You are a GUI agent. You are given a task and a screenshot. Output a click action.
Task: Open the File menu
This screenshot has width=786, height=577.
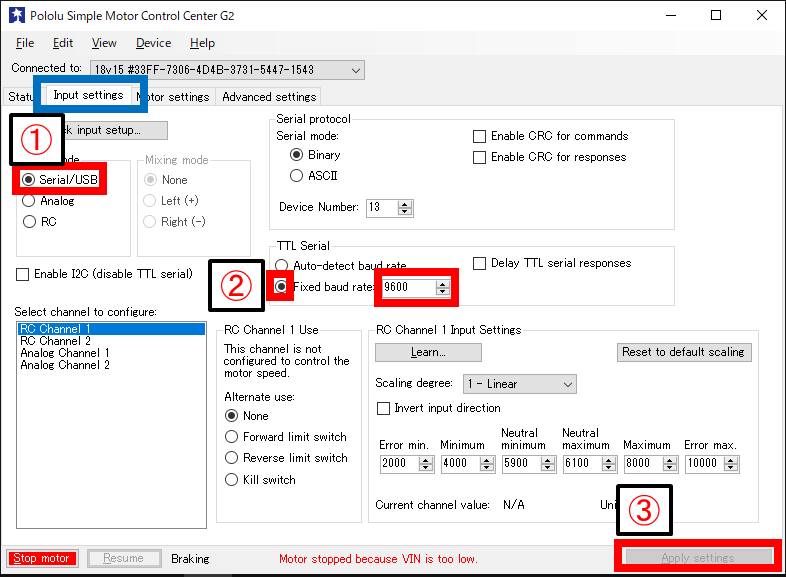point(25,43)
